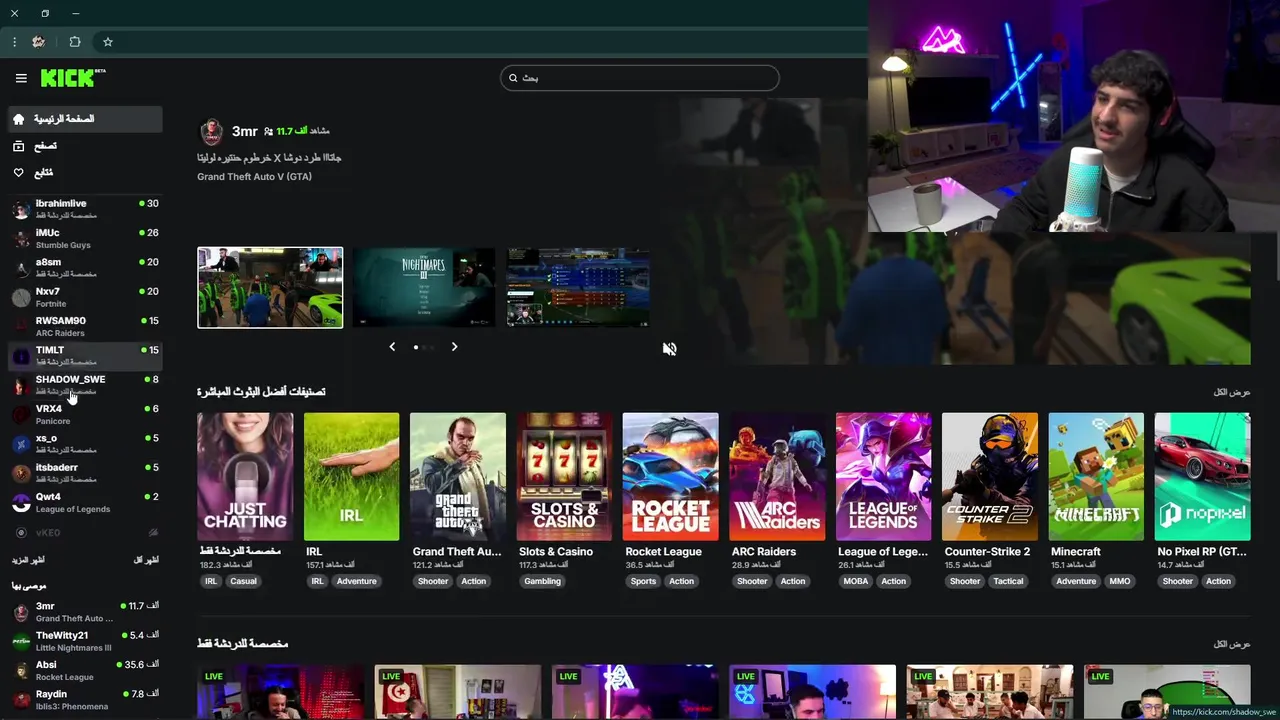Viewport: 1280px width, 720px height.
Task: Click the xs_o channel avatar
Action: (21, 443)
